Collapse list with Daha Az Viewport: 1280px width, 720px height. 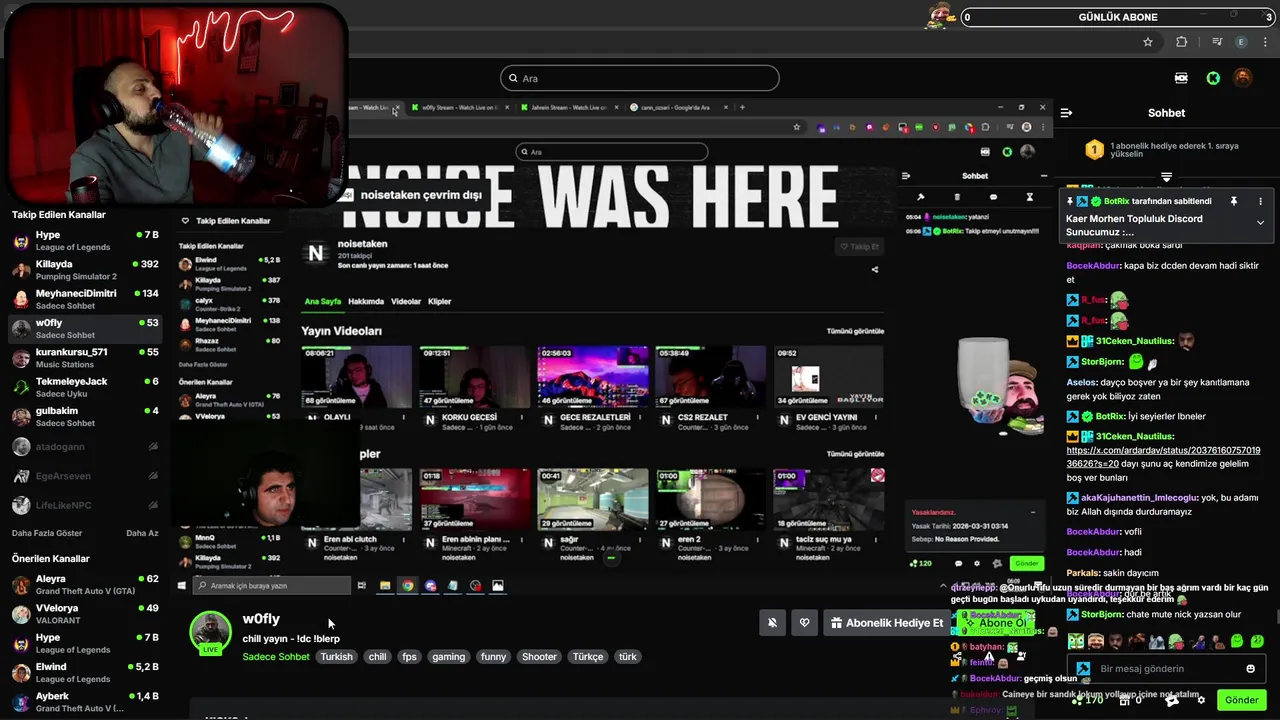(x=142, y=533)
